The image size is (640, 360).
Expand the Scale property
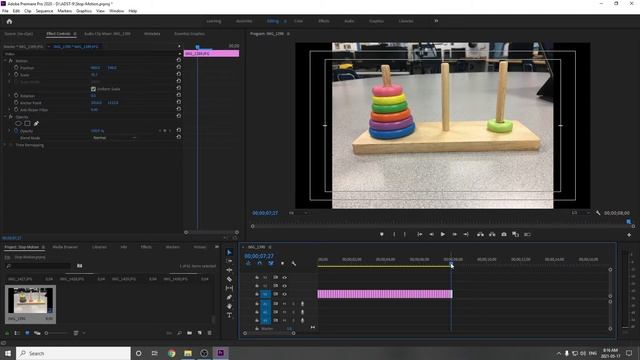coord(9,75)
